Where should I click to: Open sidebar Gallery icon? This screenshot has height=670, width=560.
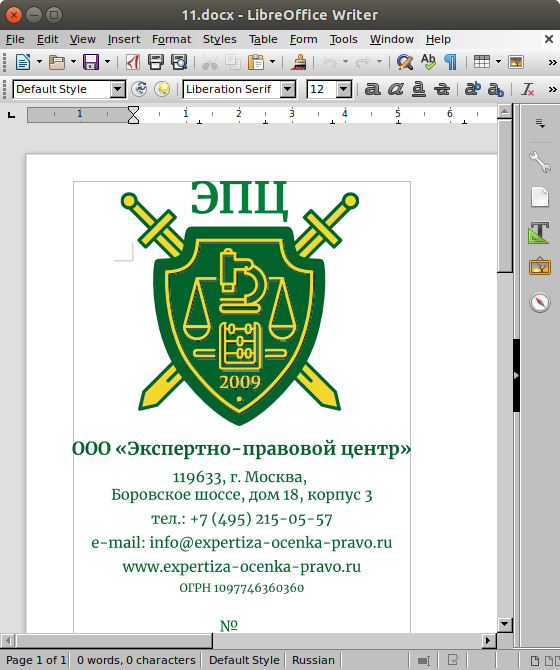tap(540, 267)
